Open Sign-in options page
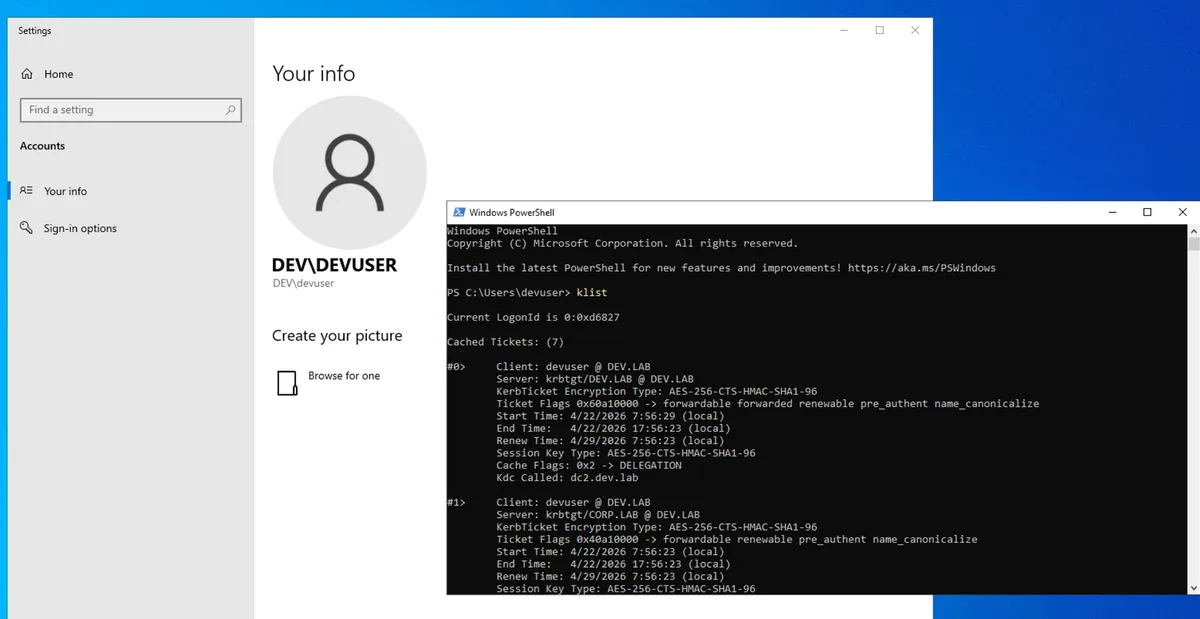 coord(80,228)
